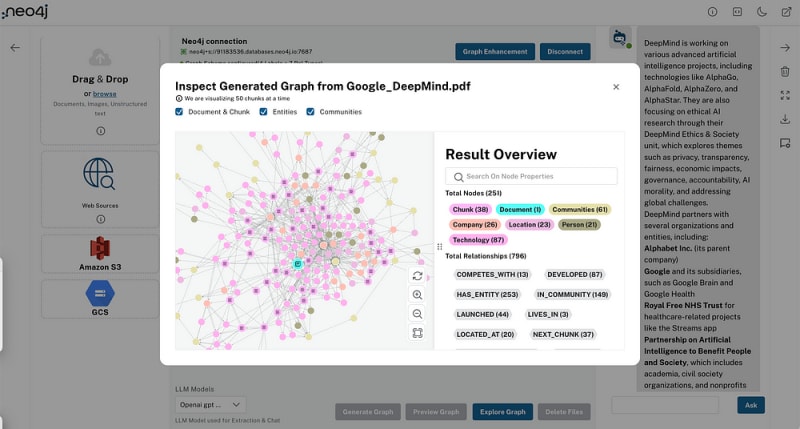
Task: Zoom out of the graph
Action: [x=417, y=314]
